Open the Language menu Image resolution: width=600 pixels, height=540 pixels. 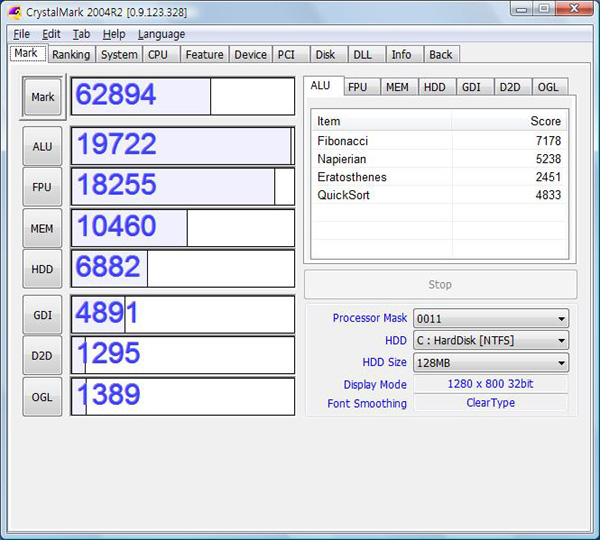click(161, 34)
